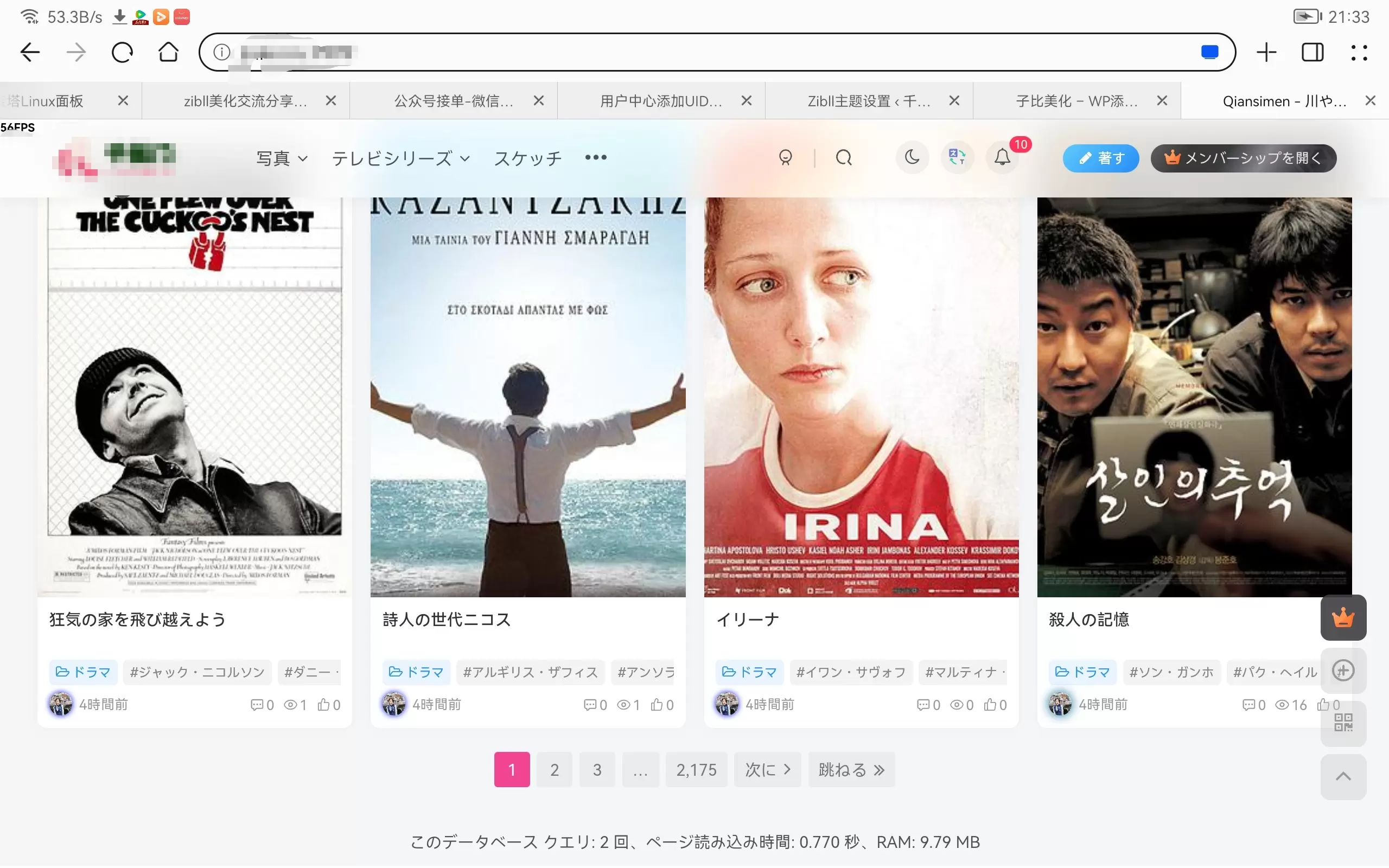Toggle dark mode with the moon icon
The width and height of the screenshot is (1389, 868).
pos(912,157)
